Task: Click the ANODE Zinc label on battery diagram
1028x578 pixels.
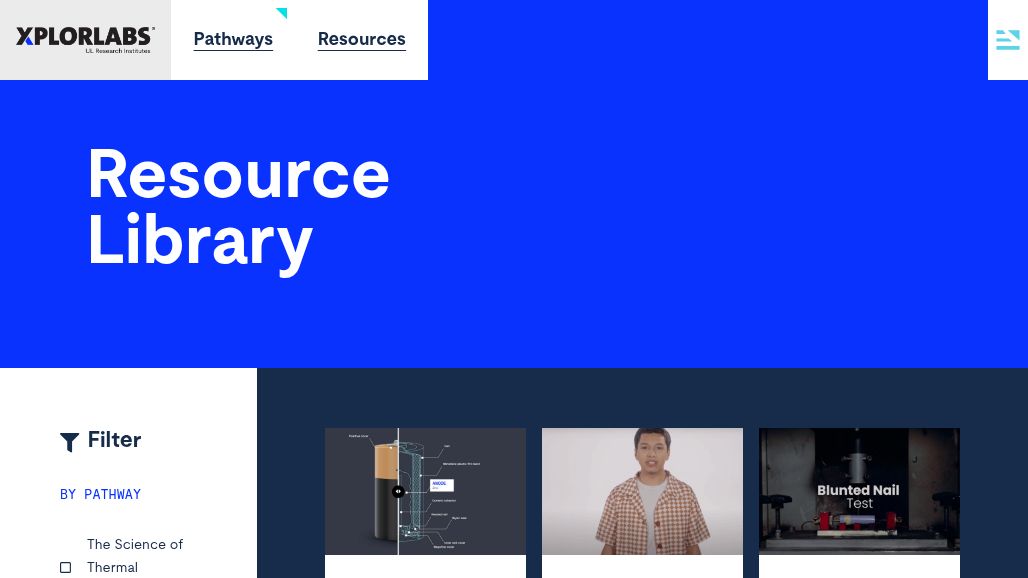Action: click(441, 484)
